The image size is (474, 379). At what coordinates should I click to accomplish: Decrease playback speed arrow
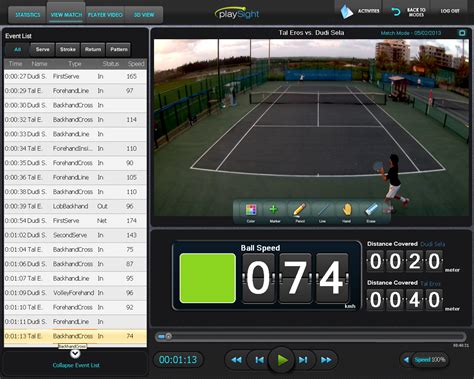click(406, 360)
